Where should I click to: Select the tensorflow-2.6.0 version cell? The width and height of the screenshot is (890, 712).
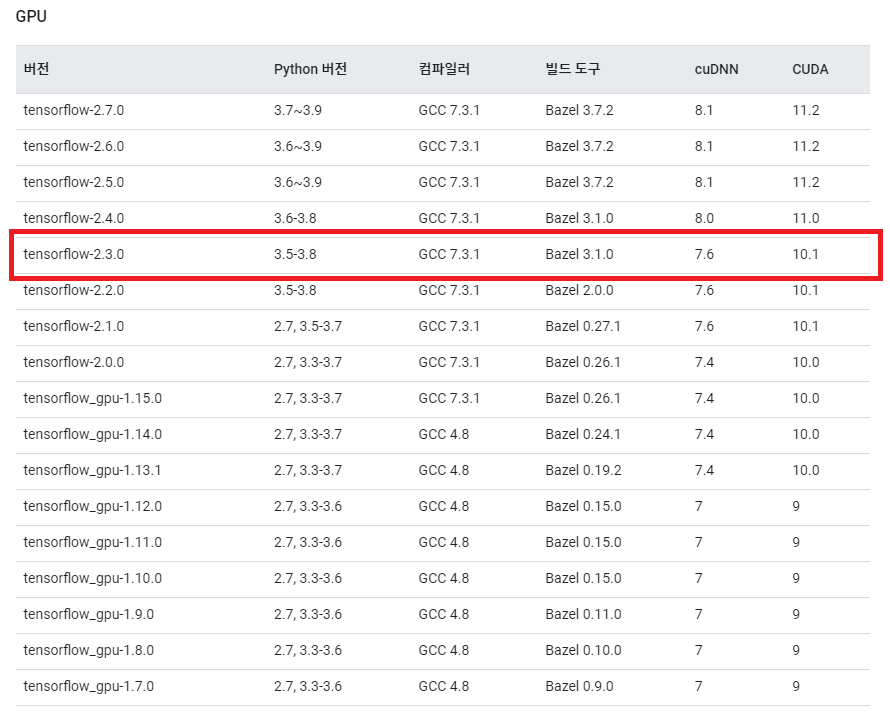[x=74, y=146]
